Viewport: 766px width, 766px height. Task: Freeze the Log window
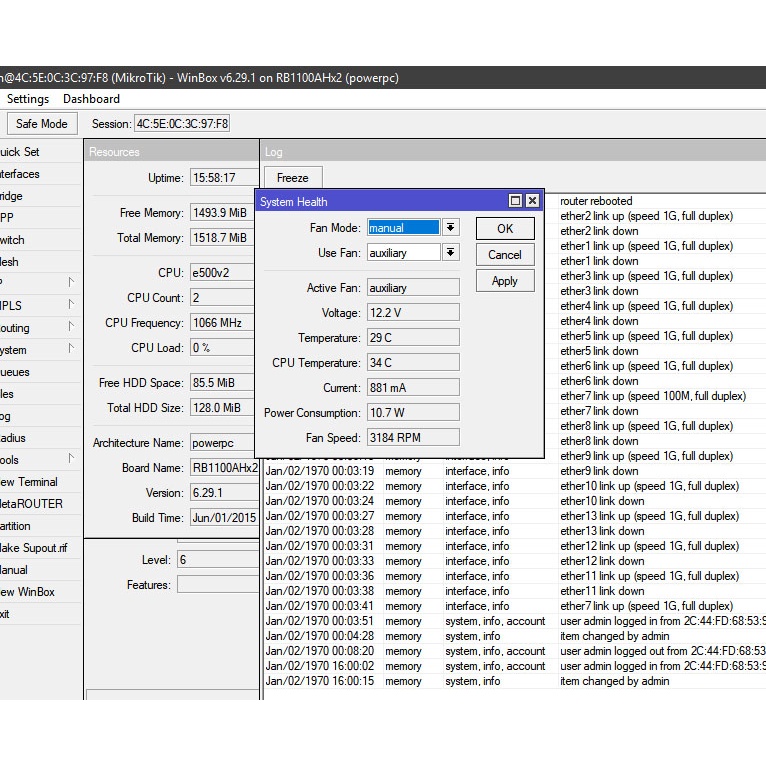tap(293, 178)
